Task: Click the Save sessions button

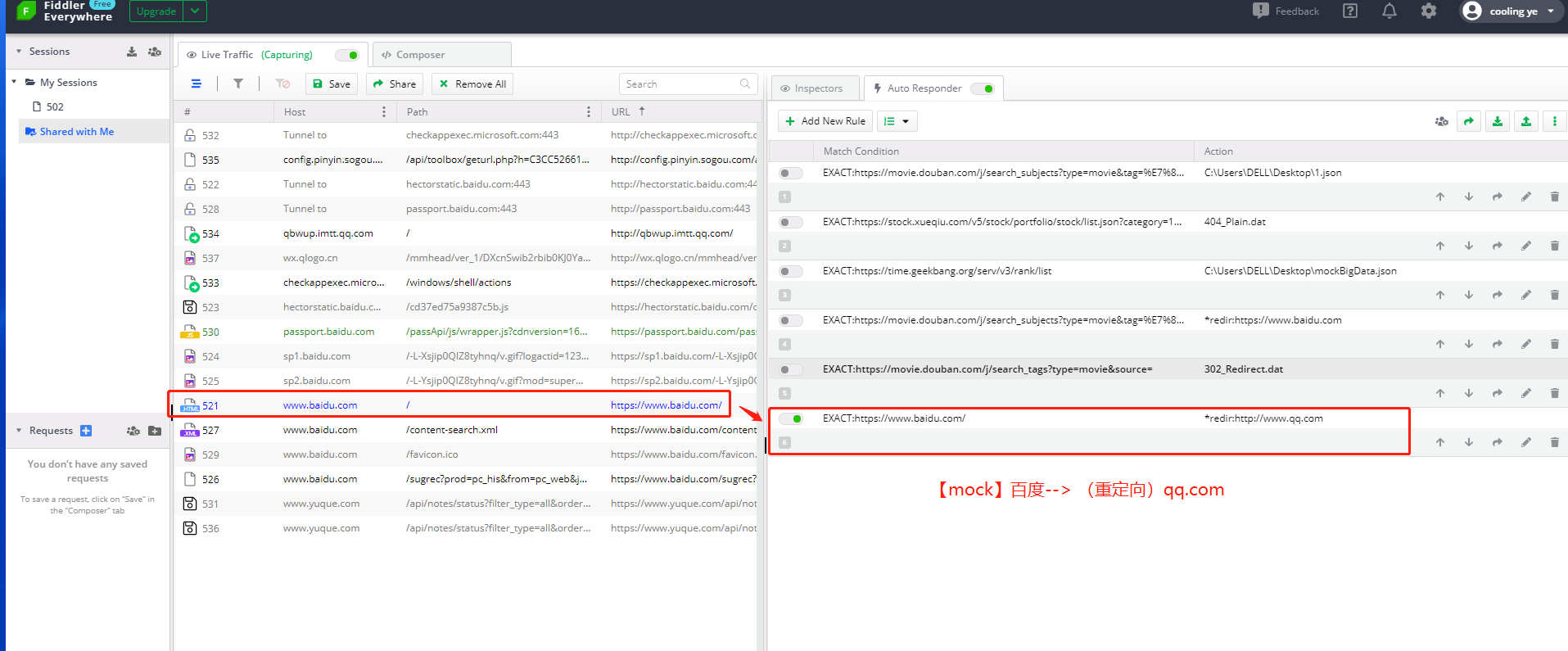Action: pyautogui.click(x=332, y=84)
